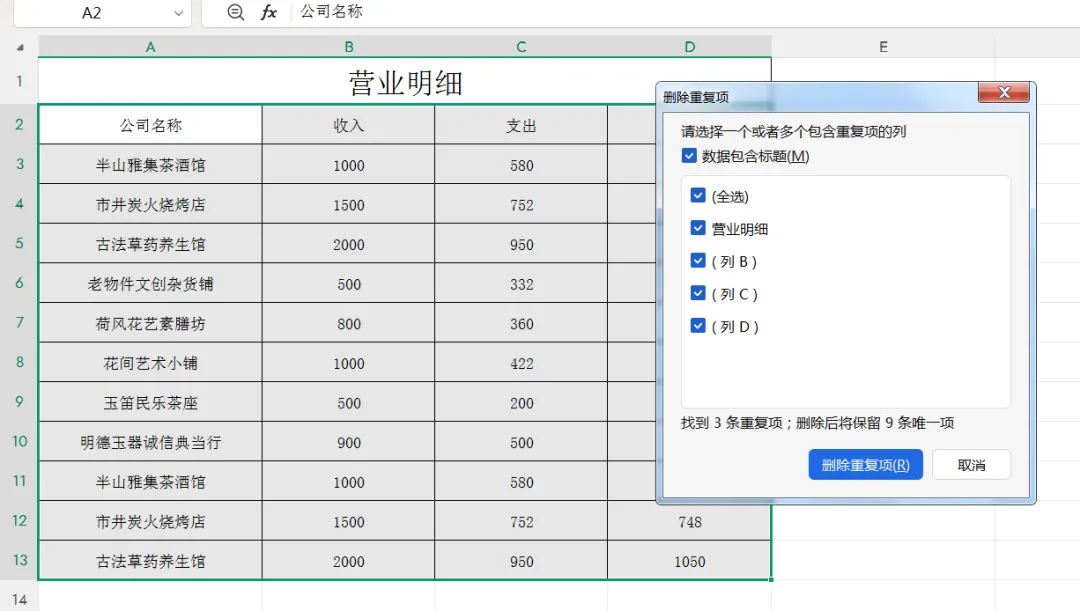Uncheck the (列 D) checkbox

(698, 326)
